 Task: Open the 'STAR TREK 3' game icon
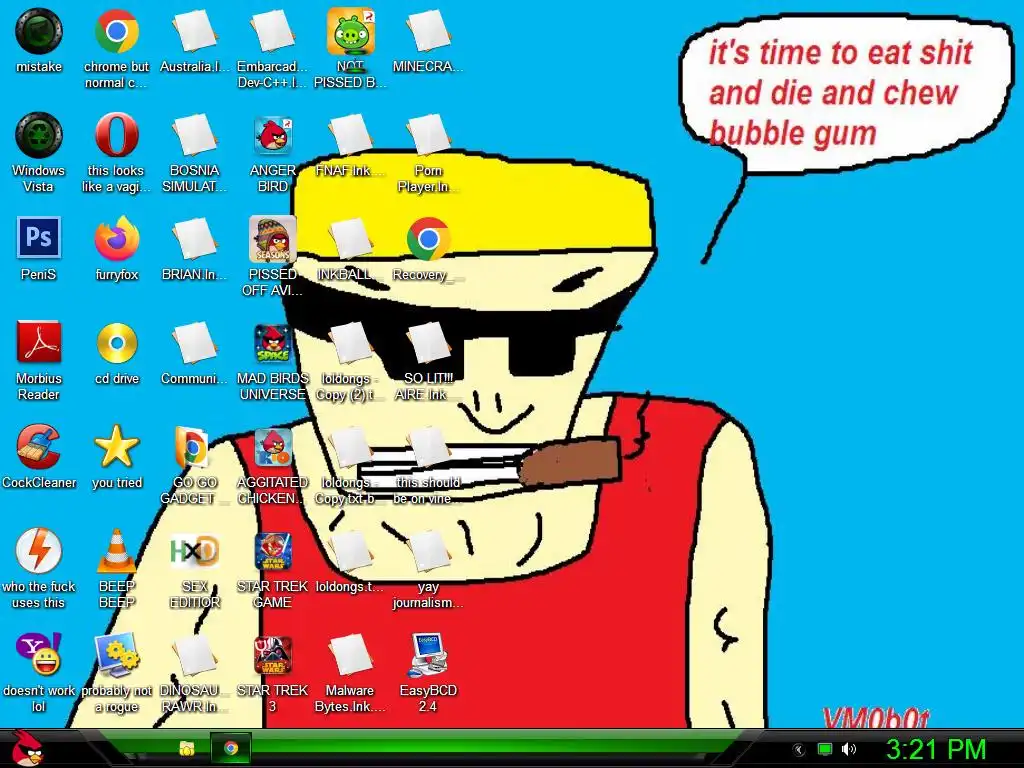[272, 654]
